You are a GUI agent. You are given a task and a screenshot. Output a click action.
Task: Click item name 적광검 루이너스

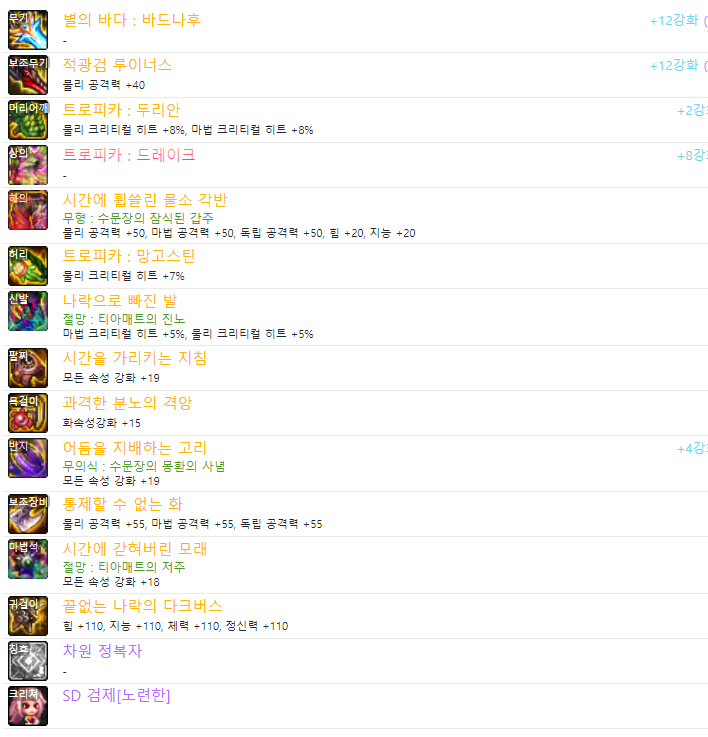coord(117,65)
